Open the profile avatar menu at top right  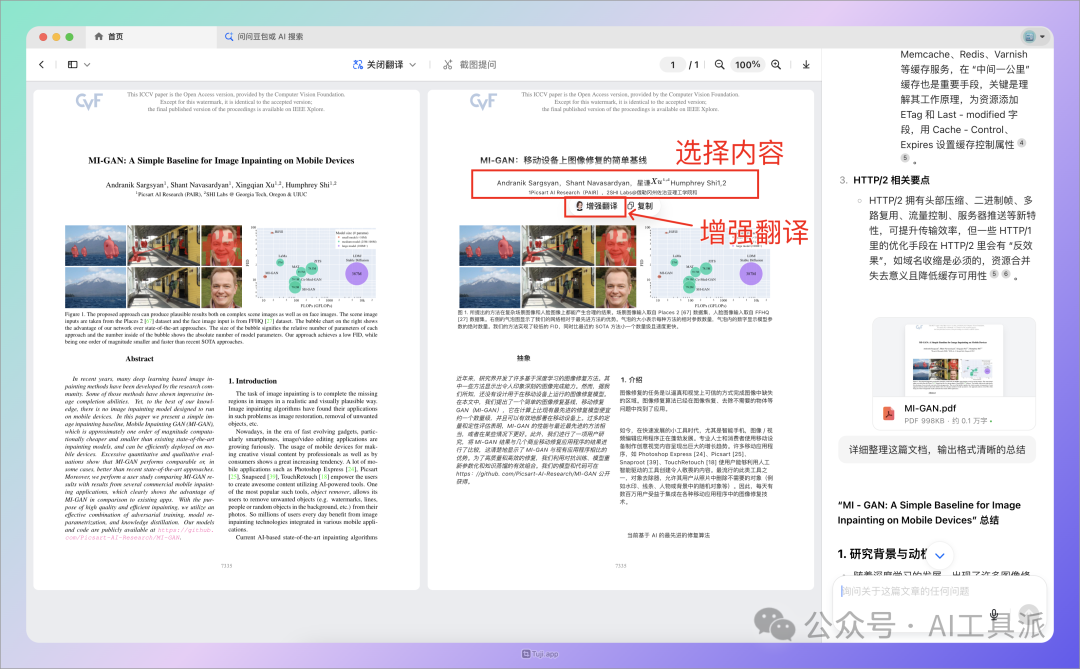[x=1029, y=36]
